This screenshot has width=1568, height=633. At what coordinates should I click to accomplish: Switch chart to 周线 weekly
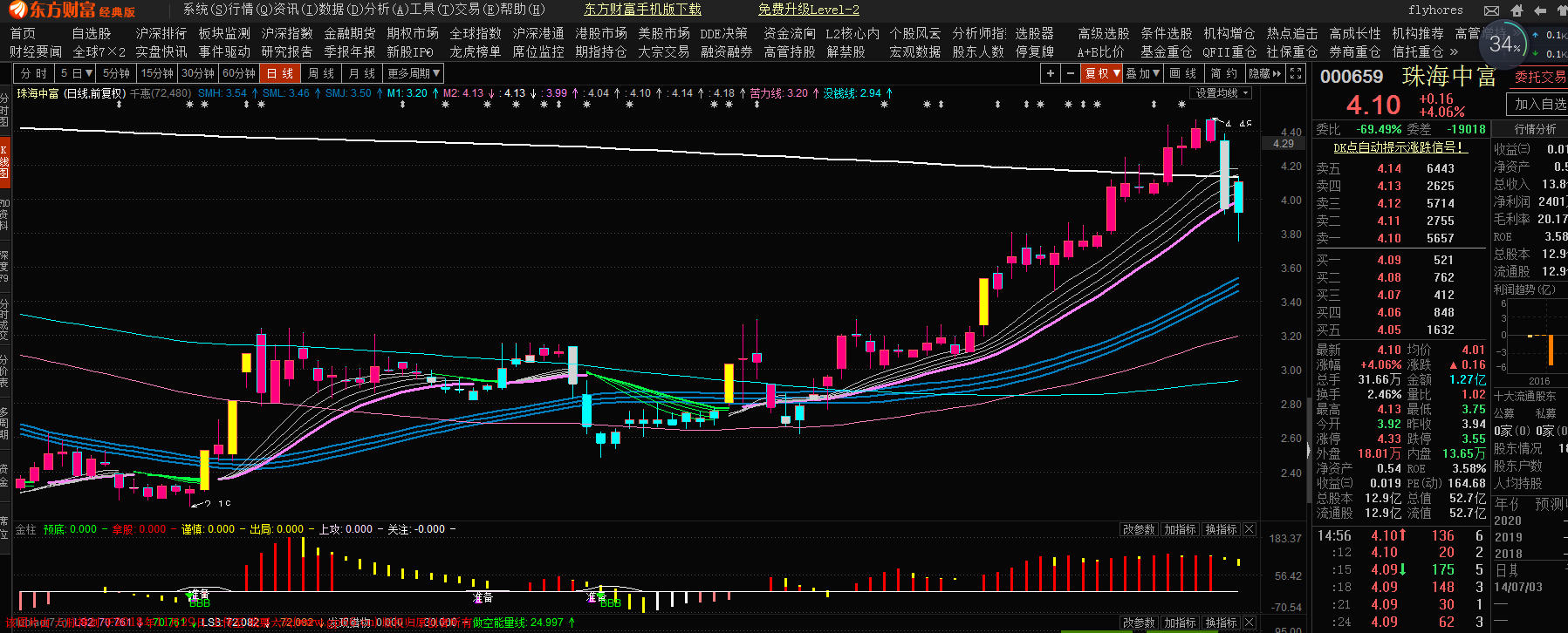pyautogui.click(x=321, y=73)
